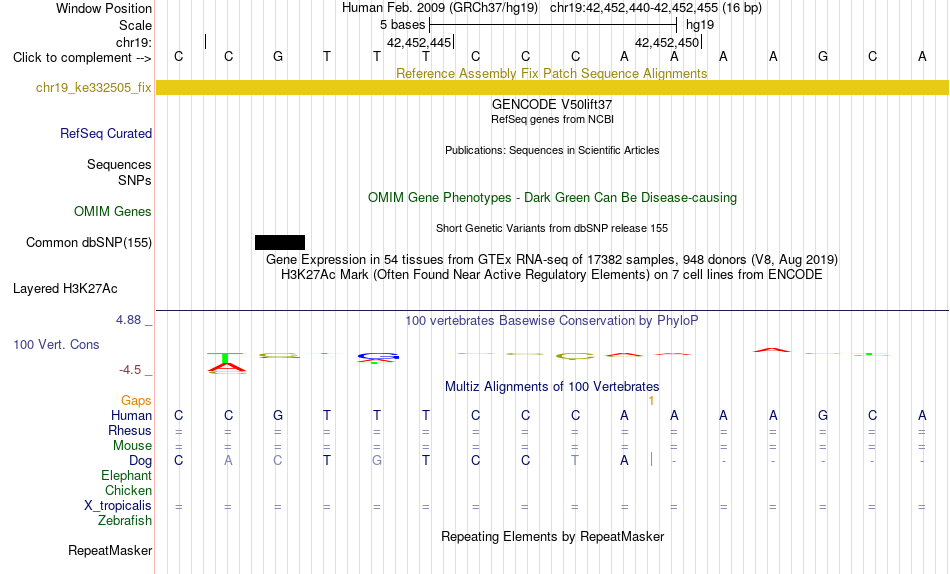Select the X_tropicalis species label
The image size is (950, 574).
[118, 506]
